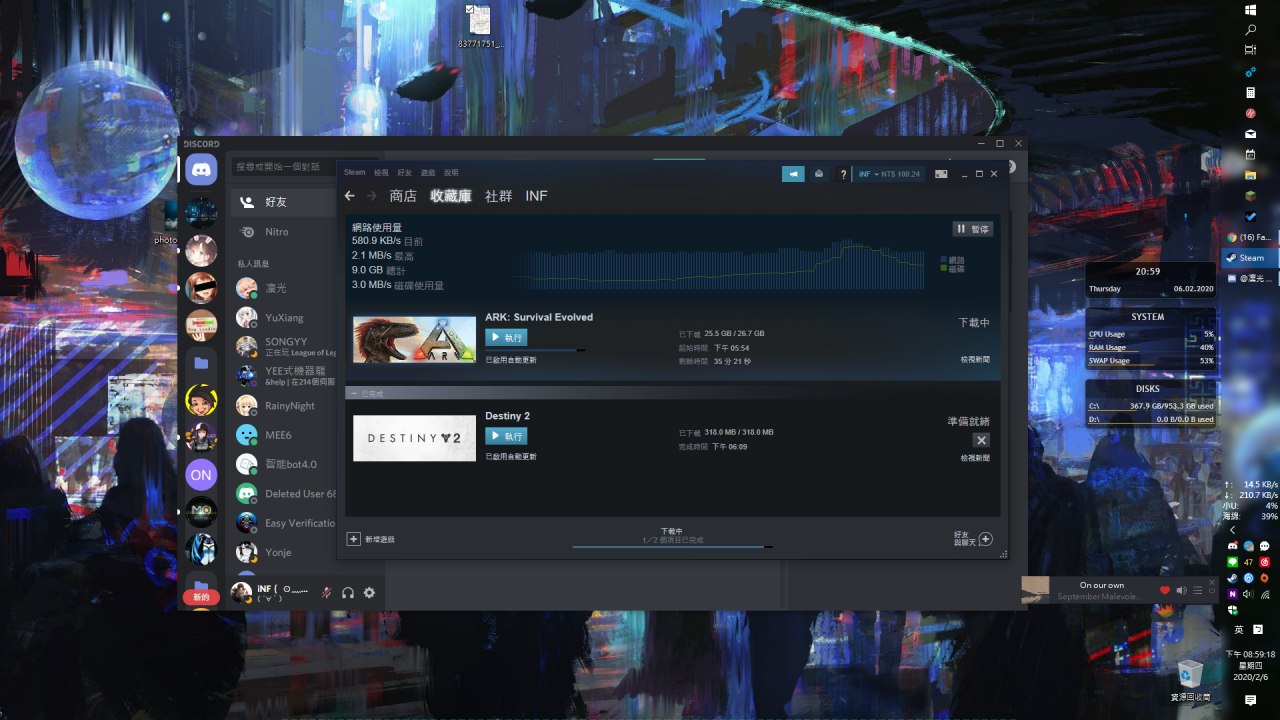Open the Discord server folder icon
Screen dimensions: 1280x720
coord(201,363)
